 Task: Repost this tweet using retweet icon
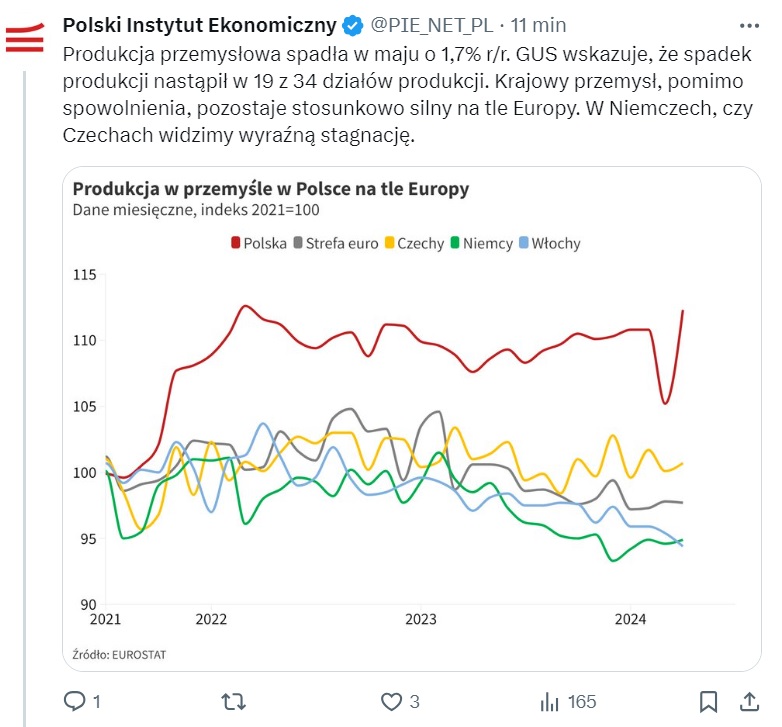click(233, 701)
